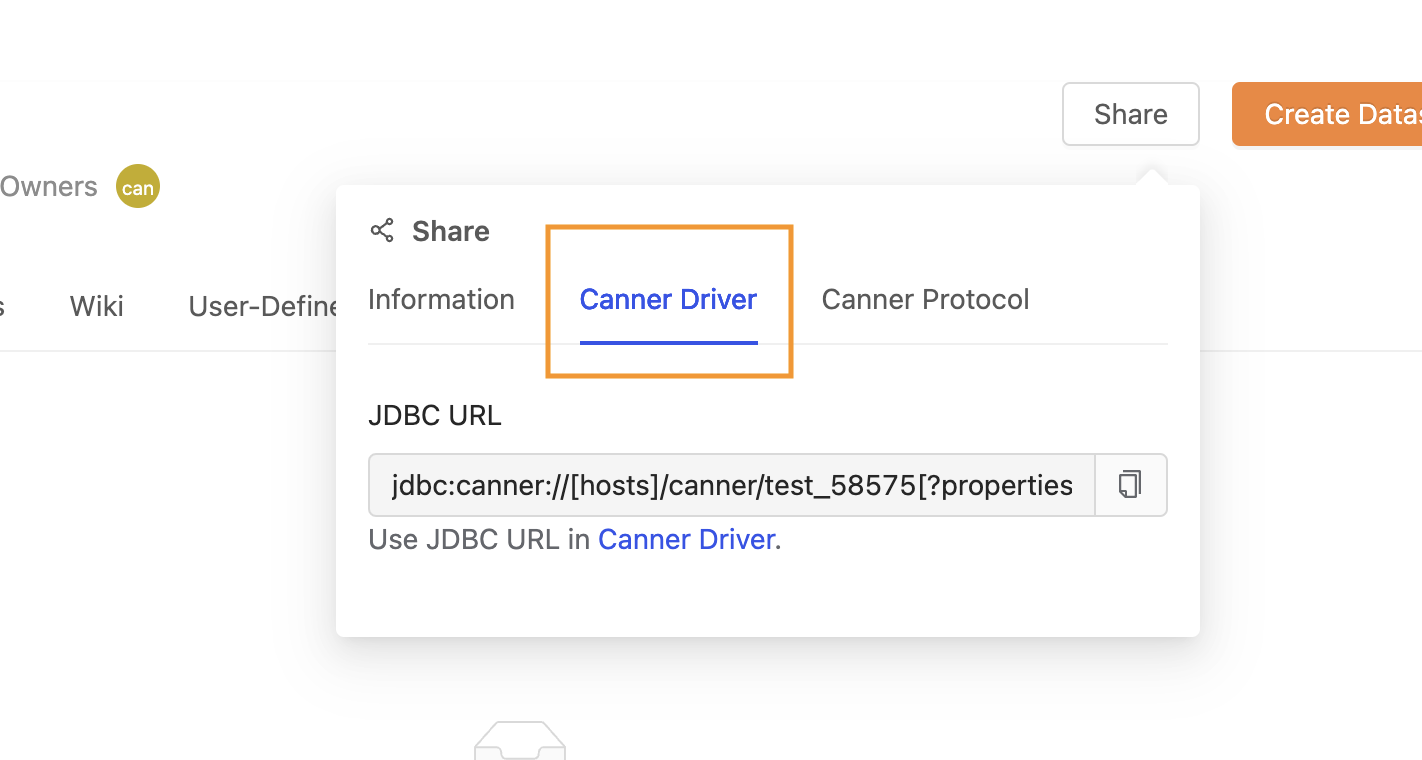The image size is (1422, 760).
Task: Click the 'can' owner avatar
Action: click(138, 186)
